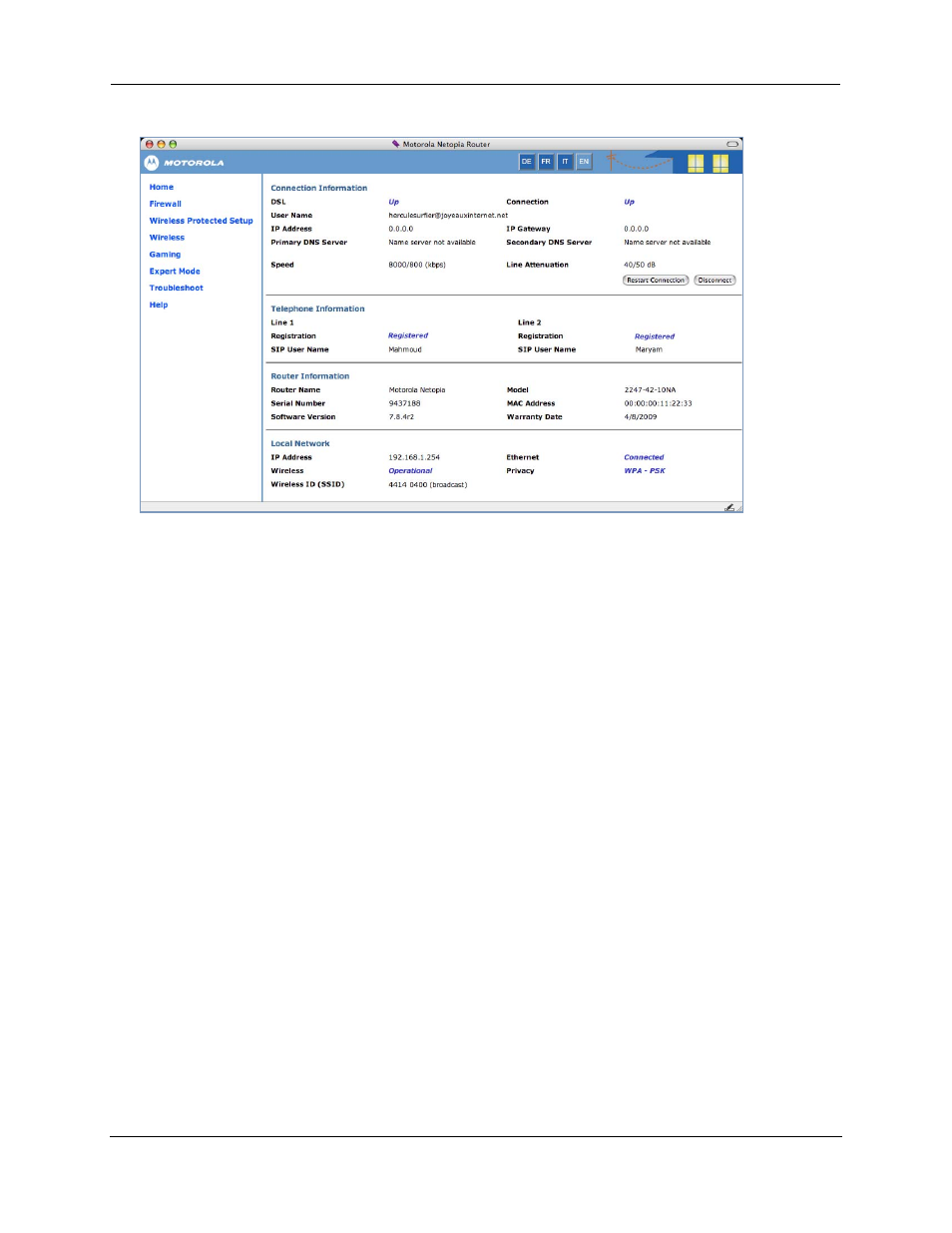Click the speed value '8000/800 (kbps)'
This screenshot has height=1233, width=952.
tap(417, 265)
